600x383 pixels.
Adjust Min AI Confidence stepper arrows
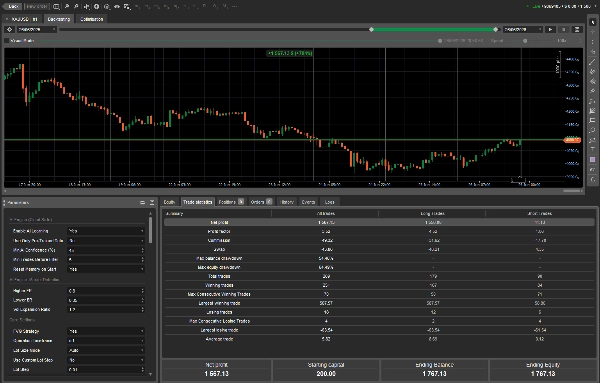pyautogui.click(x=142, y=250)
